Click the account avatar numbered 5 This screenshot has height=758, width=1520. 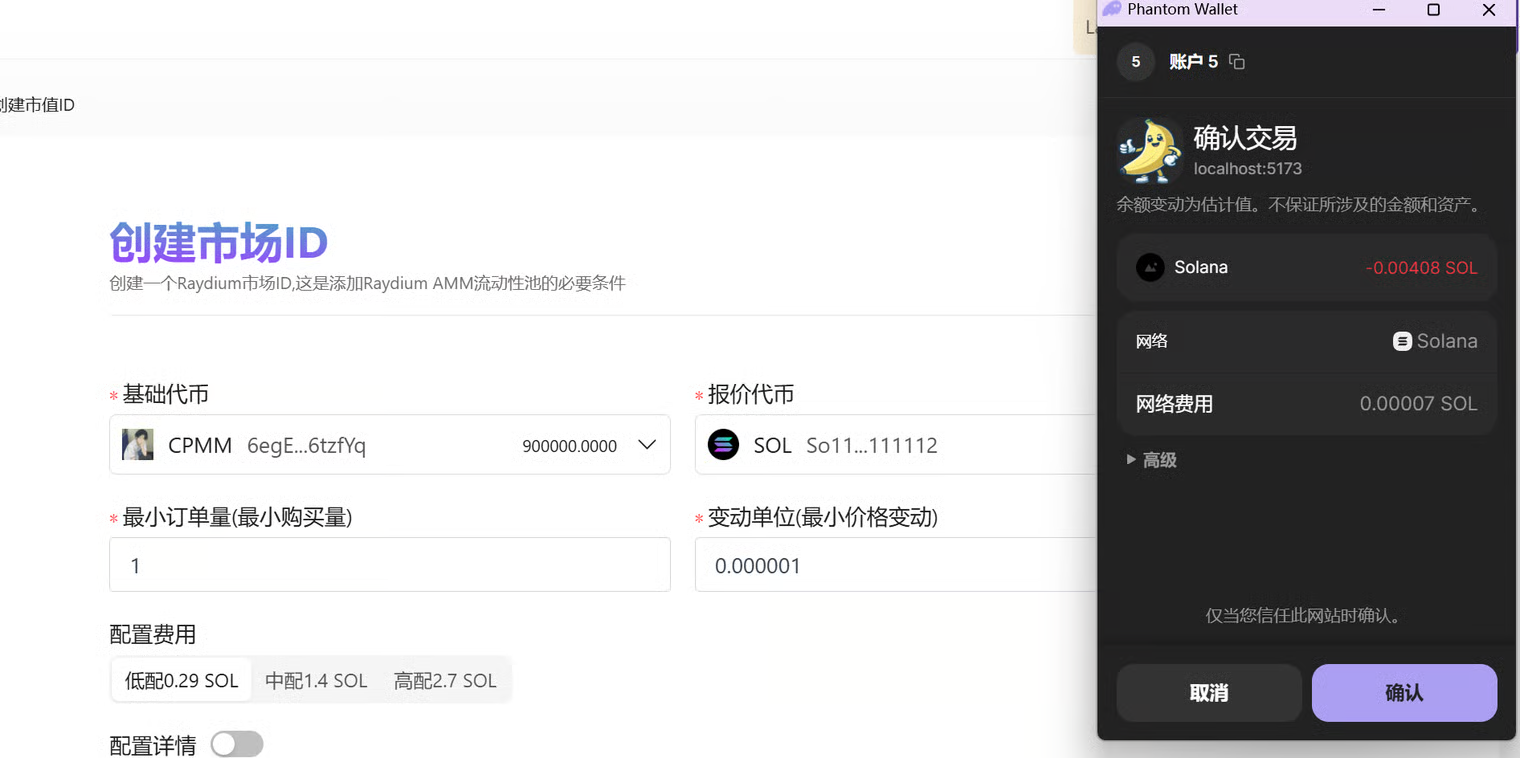coord(1135,62)
